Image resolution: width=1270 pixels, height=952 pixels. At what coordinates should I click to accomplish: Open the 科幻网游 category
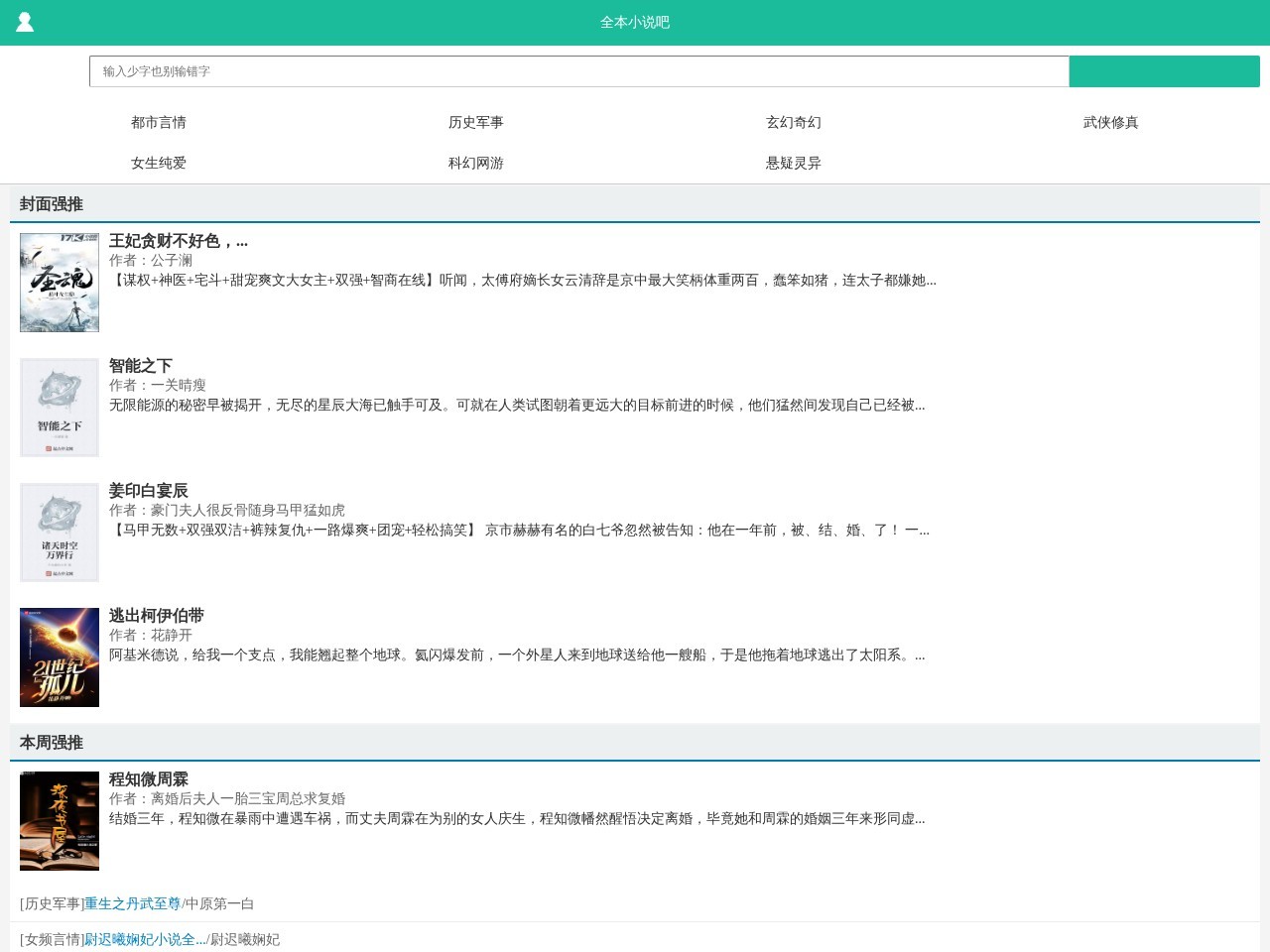click(x=476, y=163)
